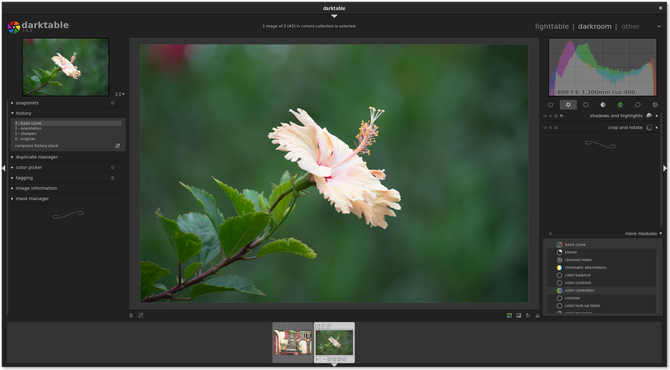Click star rating on flower filmstrip thumbnail
The height and width of the screenshot is (370, 670).
click(x=336, y=359)
